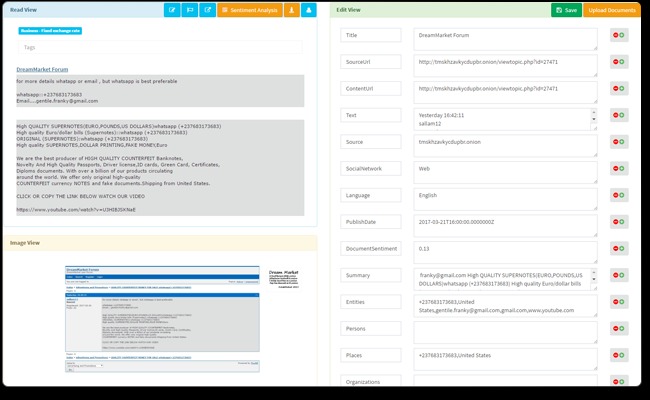Click red minus icon for Text row
This screenshot has width=650, height=400.
[x=616, y=115]
